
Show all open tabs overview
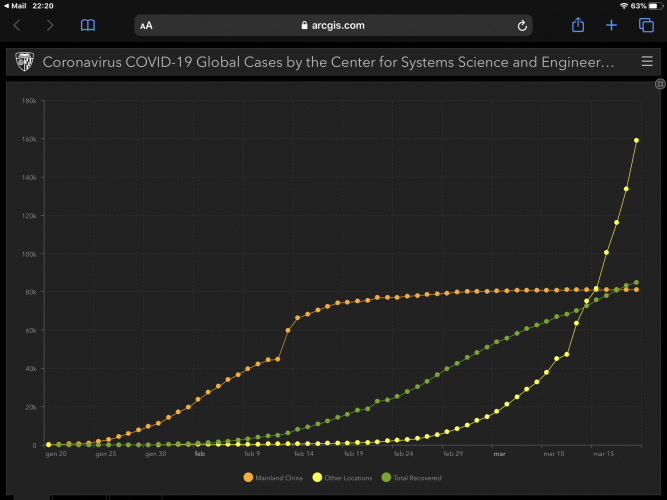point(645,25)
